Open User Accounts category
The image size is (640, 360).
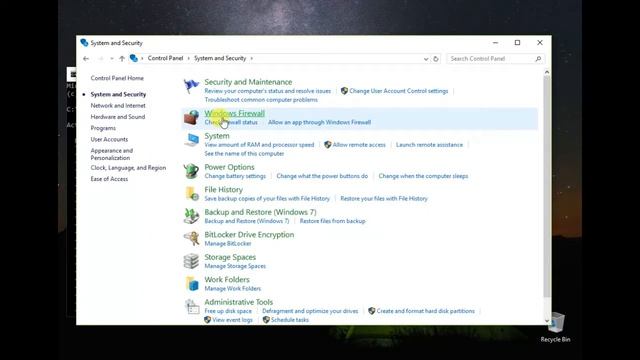tap(109, 139)
